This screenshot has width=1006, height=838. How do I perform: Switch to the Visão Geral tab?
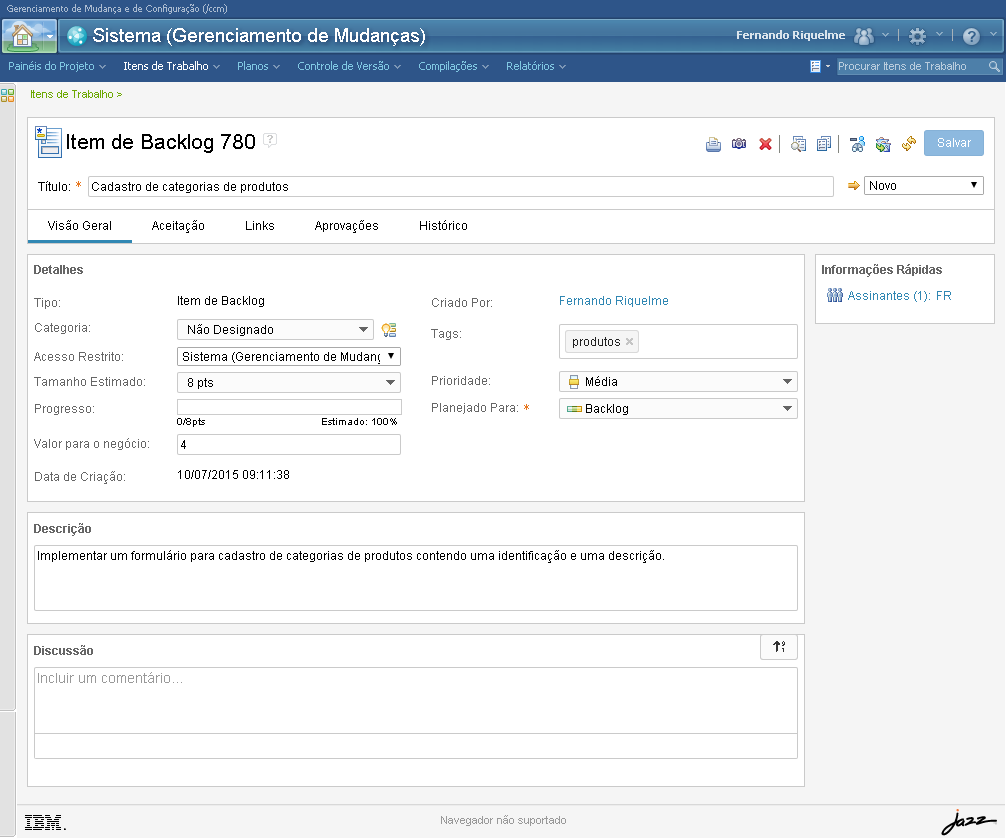click(80, 226)
